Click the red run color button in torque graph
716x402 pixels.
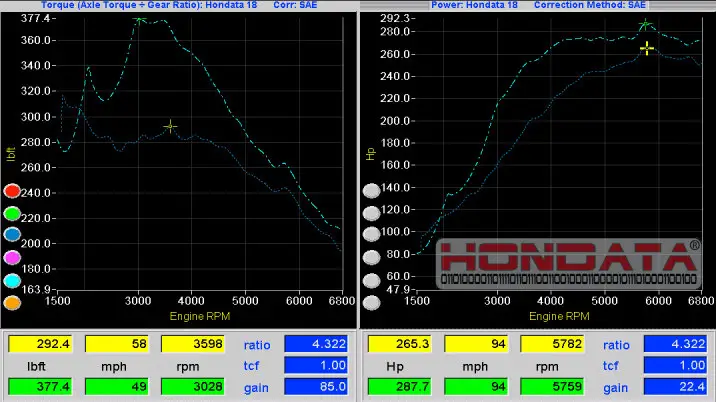[12, 191]
